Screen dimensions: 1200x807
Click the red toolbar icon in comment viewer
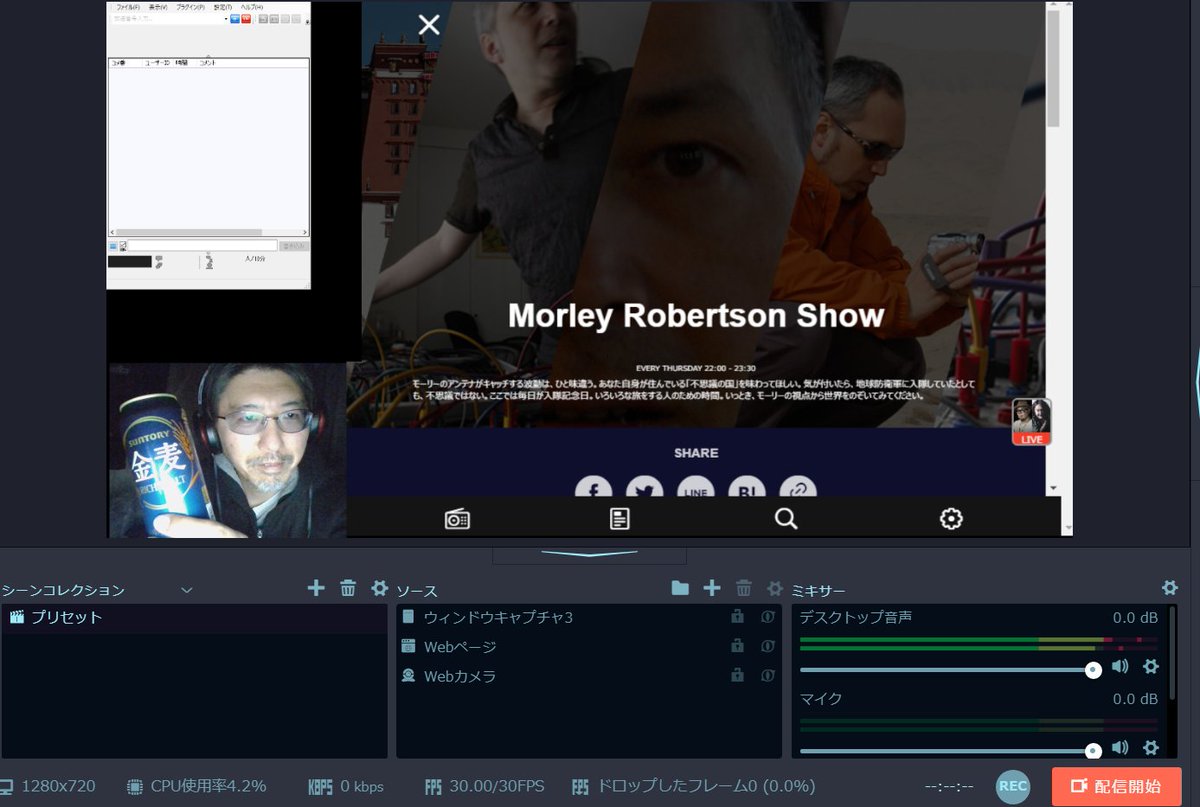click(x=246, y=18)
